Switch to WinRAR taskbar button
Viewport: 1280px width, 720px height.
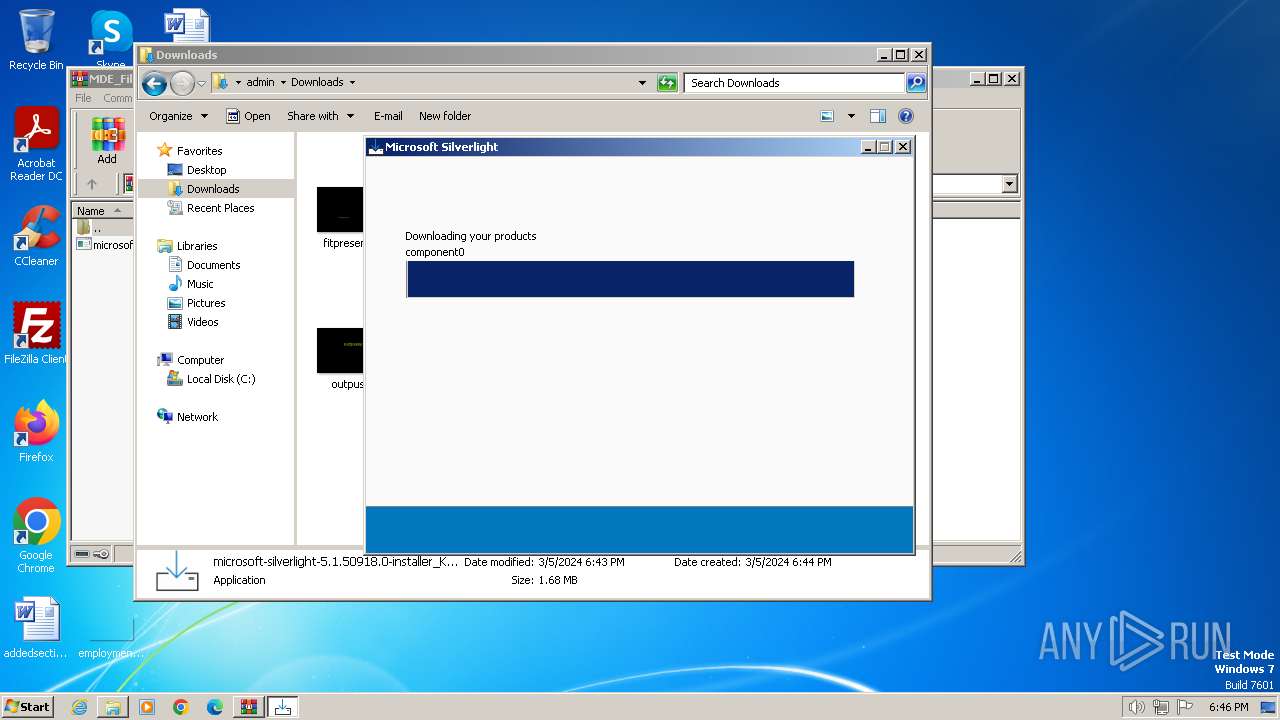point(249,707)
